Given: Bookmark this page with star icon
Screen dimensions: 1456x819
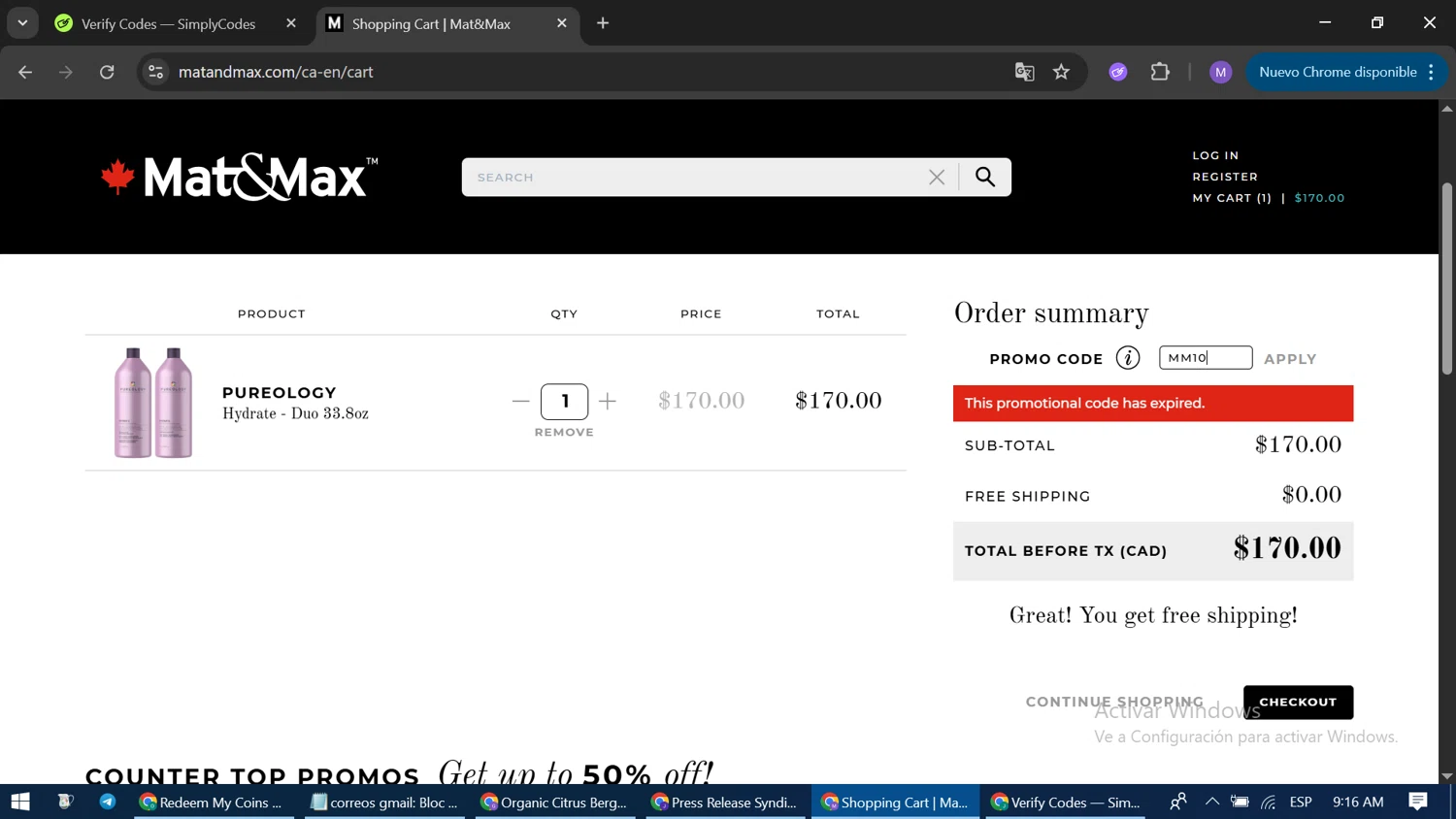Looking at the screenshot, I should click(x=1062, y=72).
